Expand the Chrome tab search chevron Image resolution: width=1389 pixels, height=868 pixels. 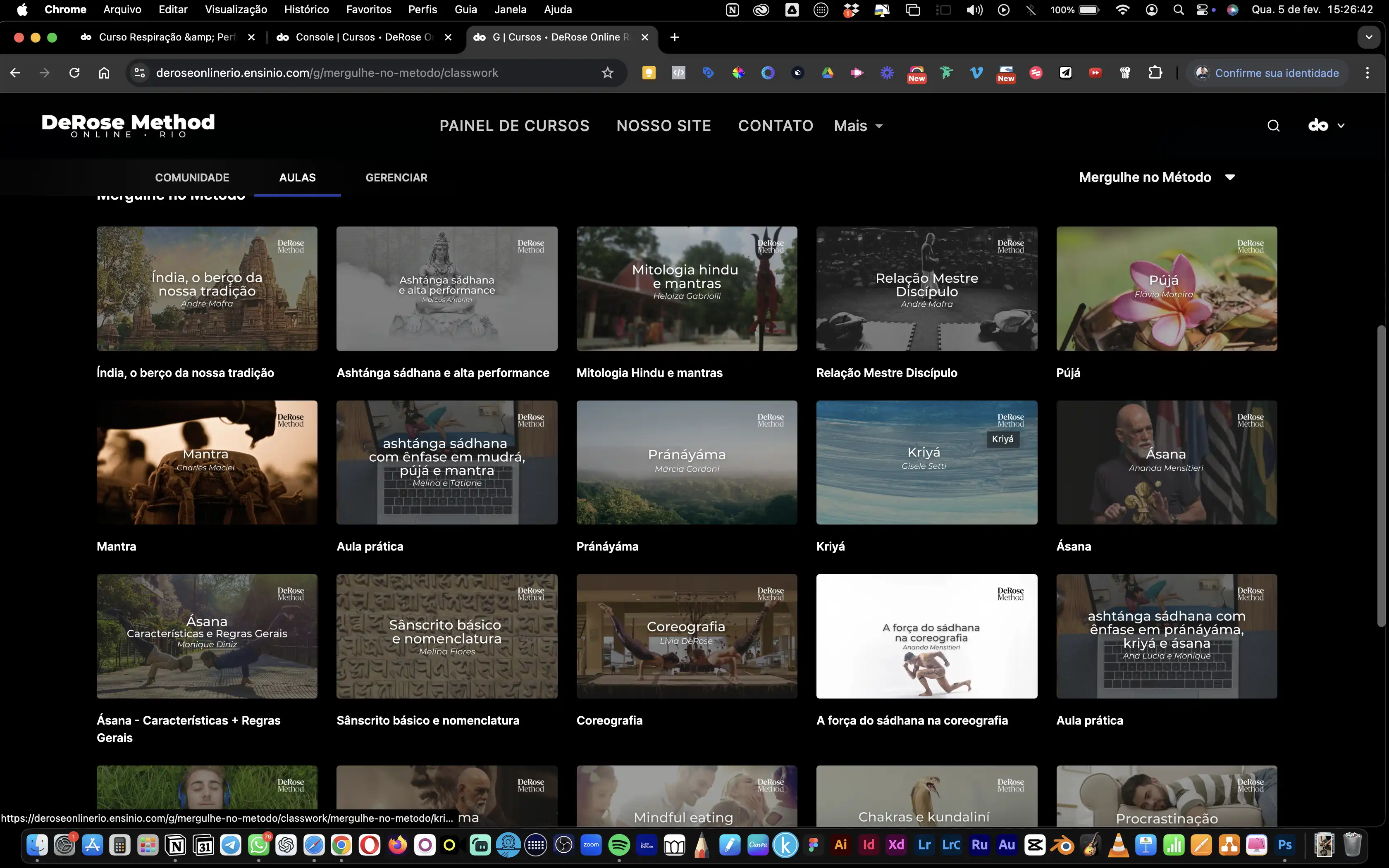click(1369, 37)
